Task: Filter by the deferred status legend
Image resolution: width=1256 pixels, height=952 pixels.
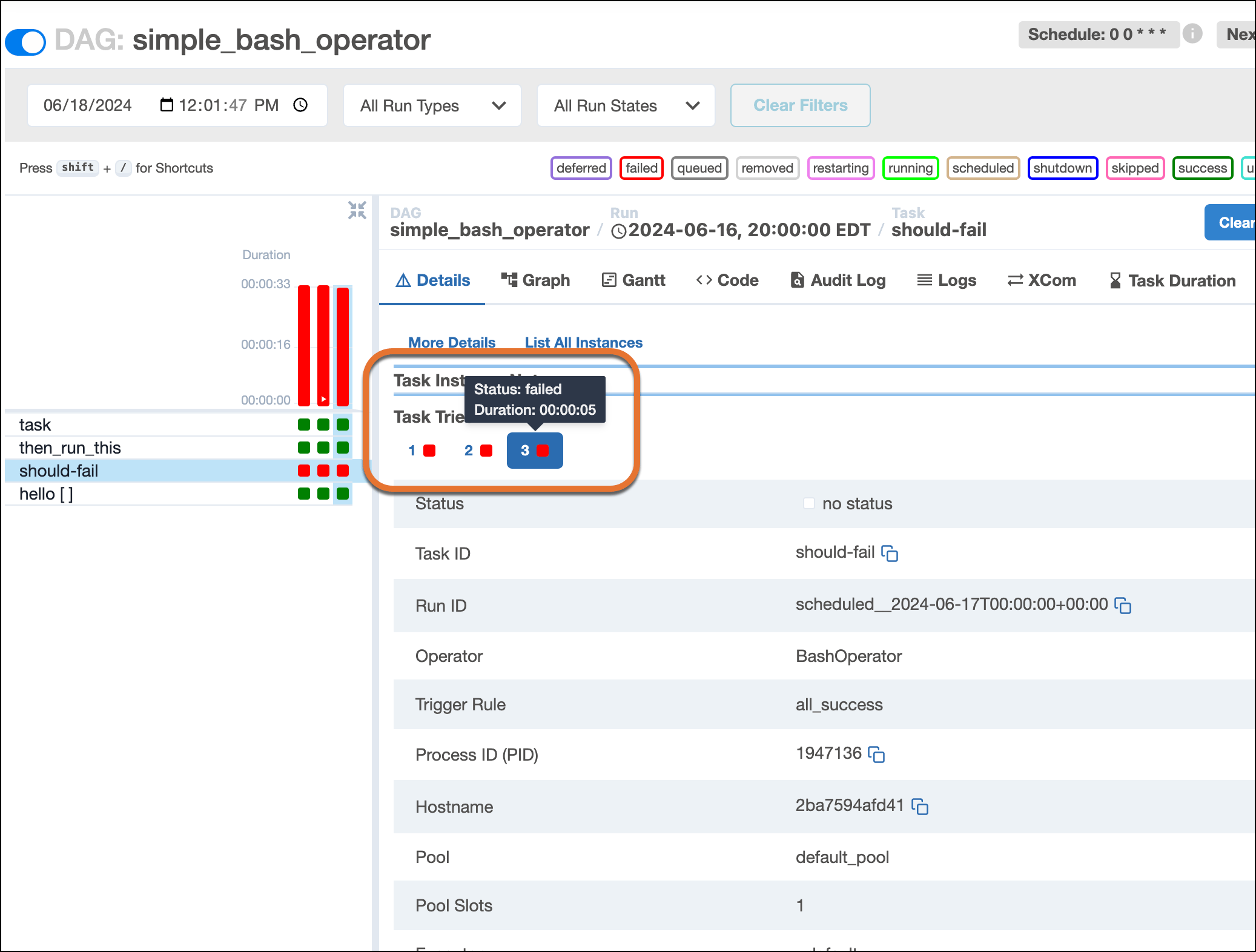Action: pos(581,168)
